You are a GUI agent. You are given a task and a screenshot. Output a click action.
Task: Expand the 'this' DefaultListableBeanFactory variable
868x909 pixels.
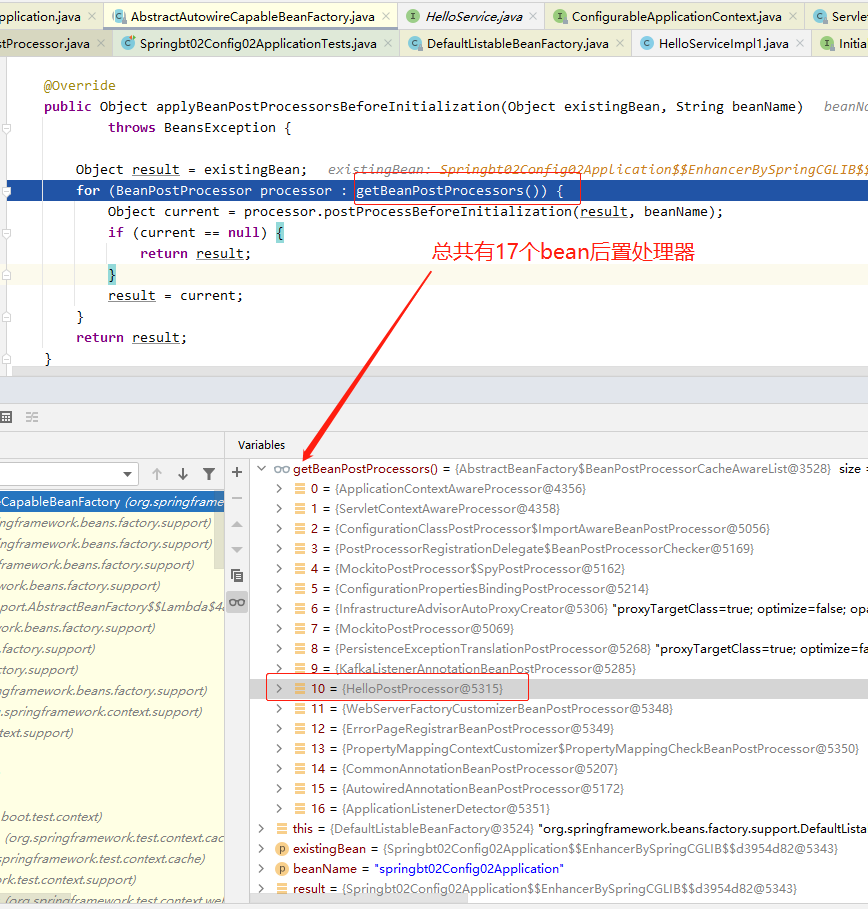pyautogui.click(x=262, y=828)
